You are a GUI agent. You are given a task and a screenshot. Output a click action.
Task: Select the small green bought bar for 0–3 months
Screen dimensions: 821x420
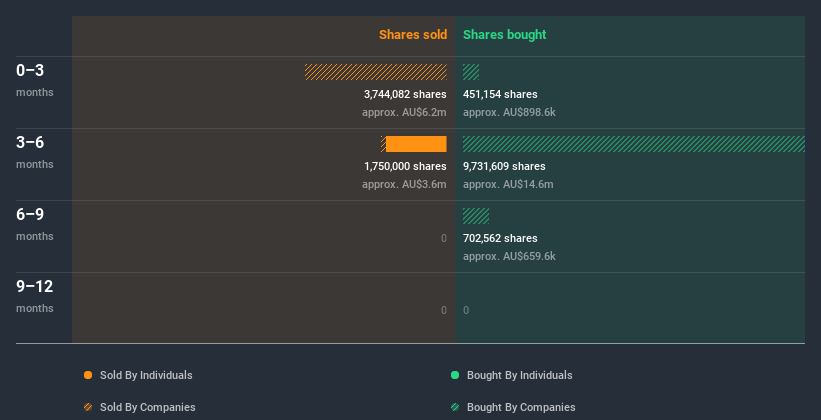[x=471, y=72]
